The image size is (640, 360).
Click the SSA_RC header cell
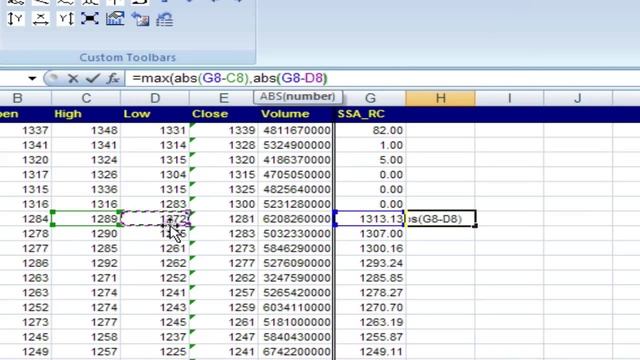pos(371,114)
